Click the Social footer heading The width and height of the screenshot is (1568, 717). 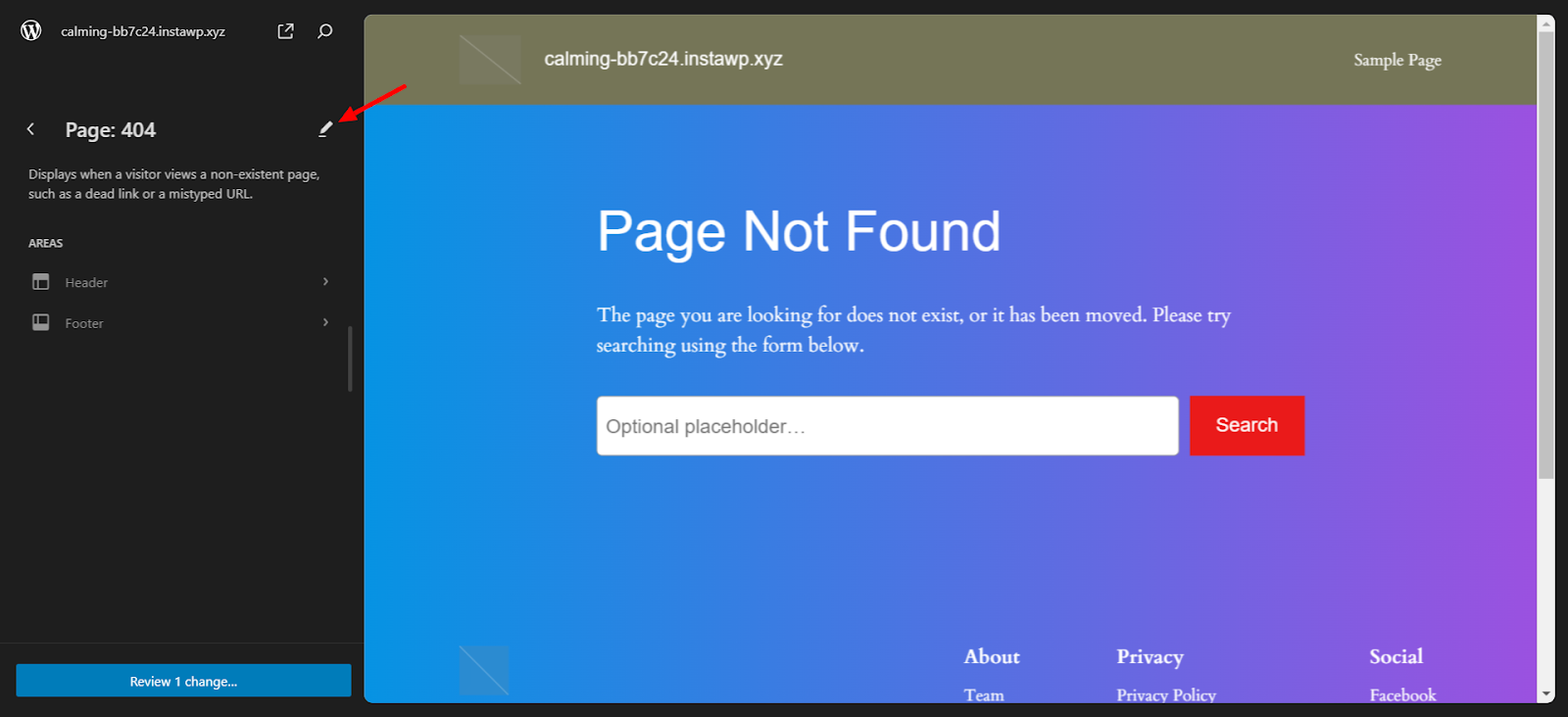pos(1396,656)
